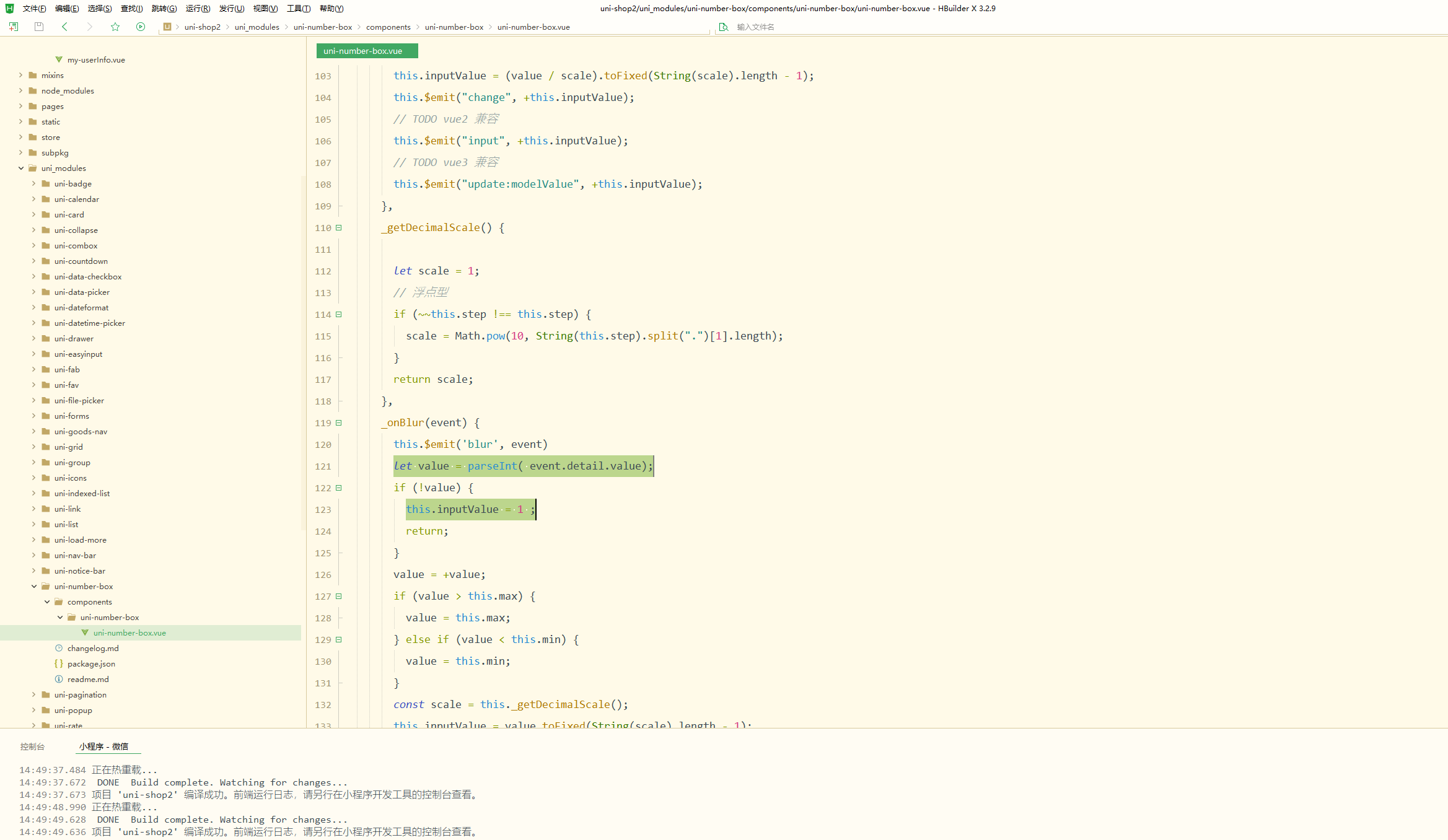Toggle fold marker at line 119
Viewport: 1448px width, 840px height.
[x=339, y=423]
